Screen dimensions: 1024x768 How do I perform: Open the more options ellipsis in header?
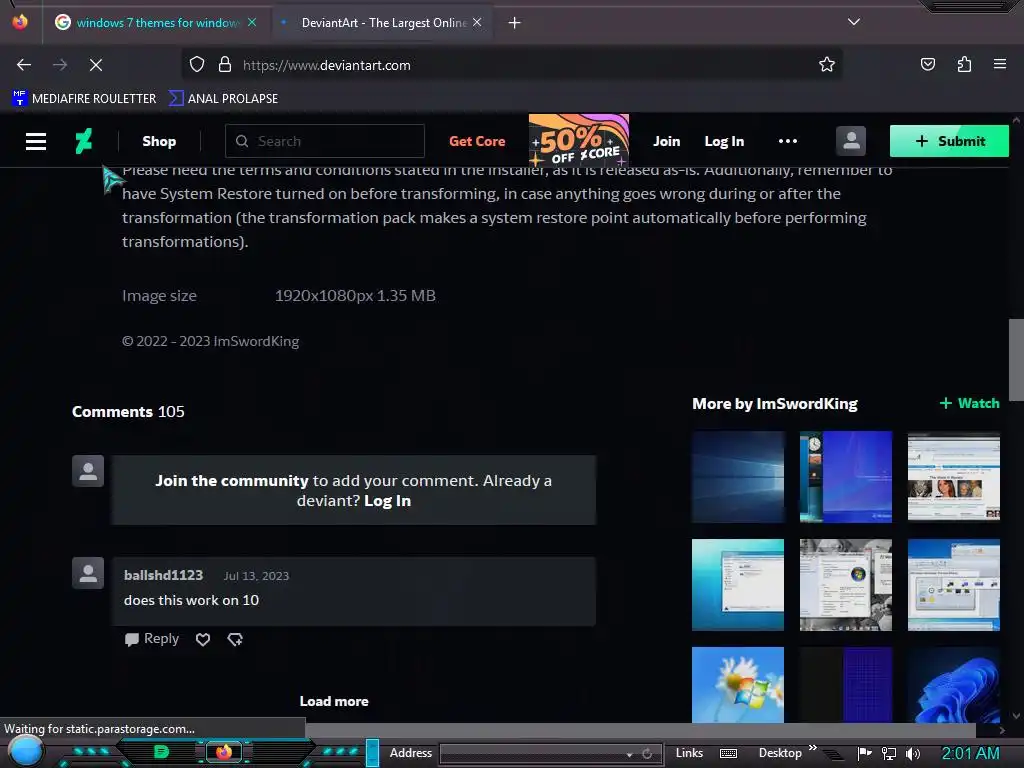coord(788,141)
